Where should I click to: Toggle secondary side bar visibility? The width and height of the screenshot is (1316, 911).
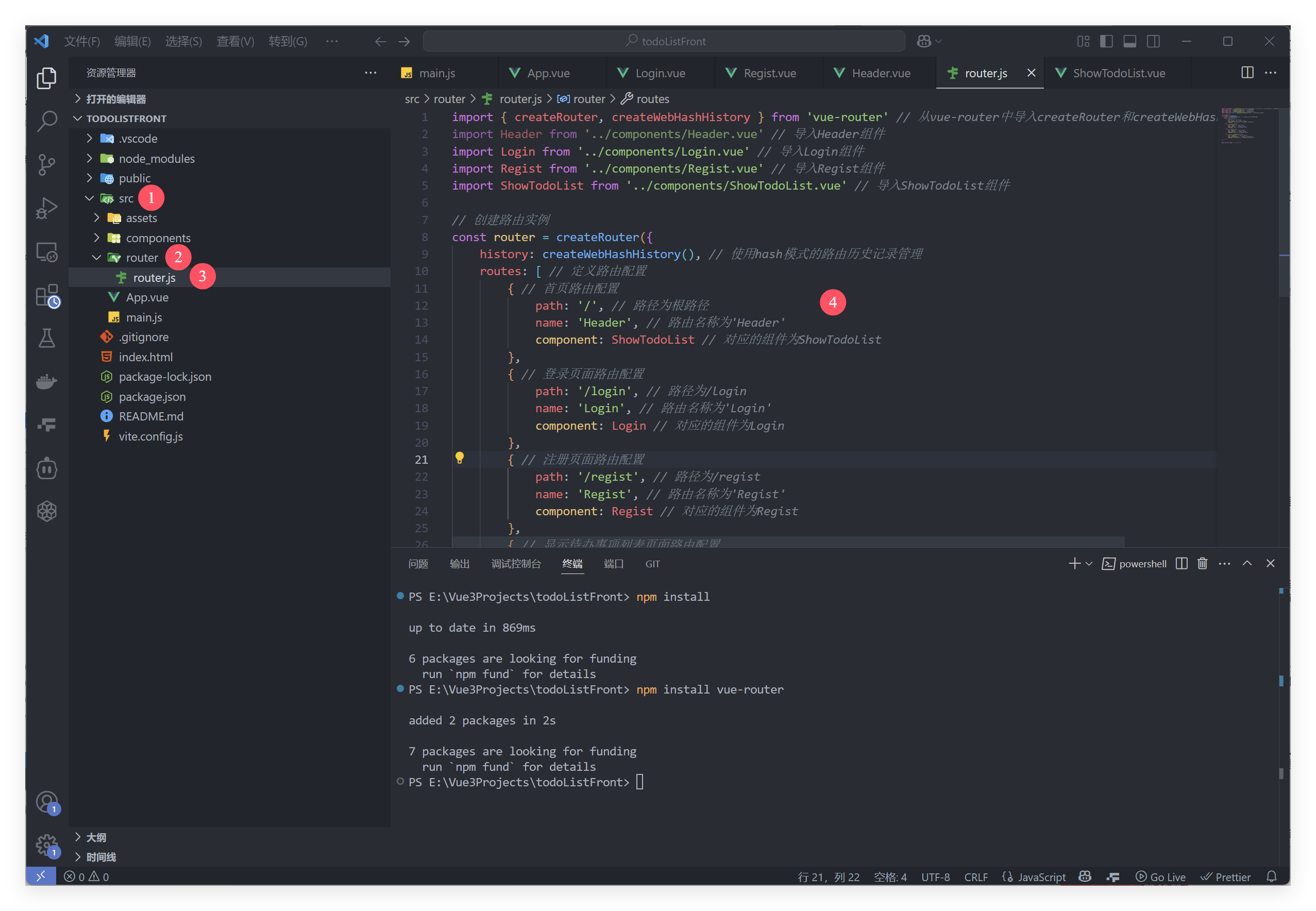1153,41
